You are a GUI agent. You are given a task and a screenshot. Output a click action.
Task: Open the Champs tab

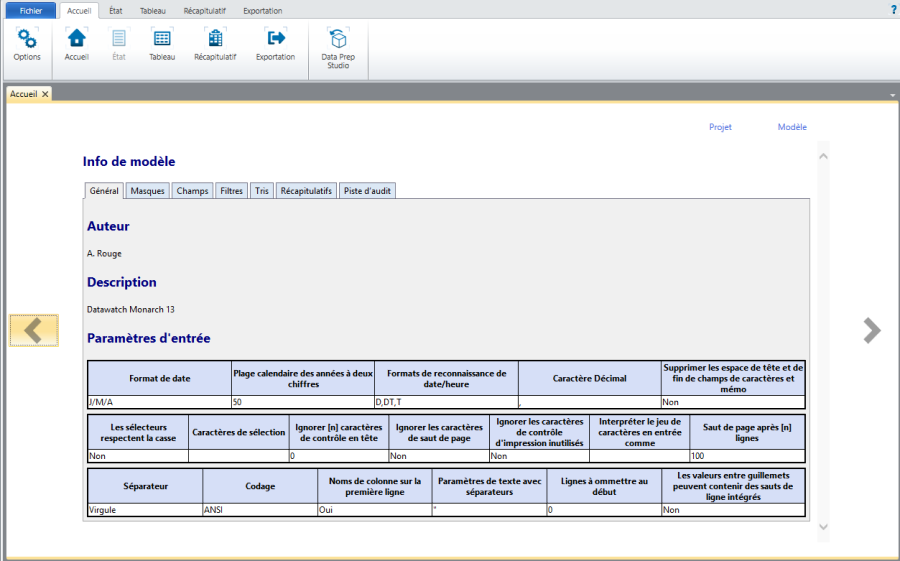point(192,190)
